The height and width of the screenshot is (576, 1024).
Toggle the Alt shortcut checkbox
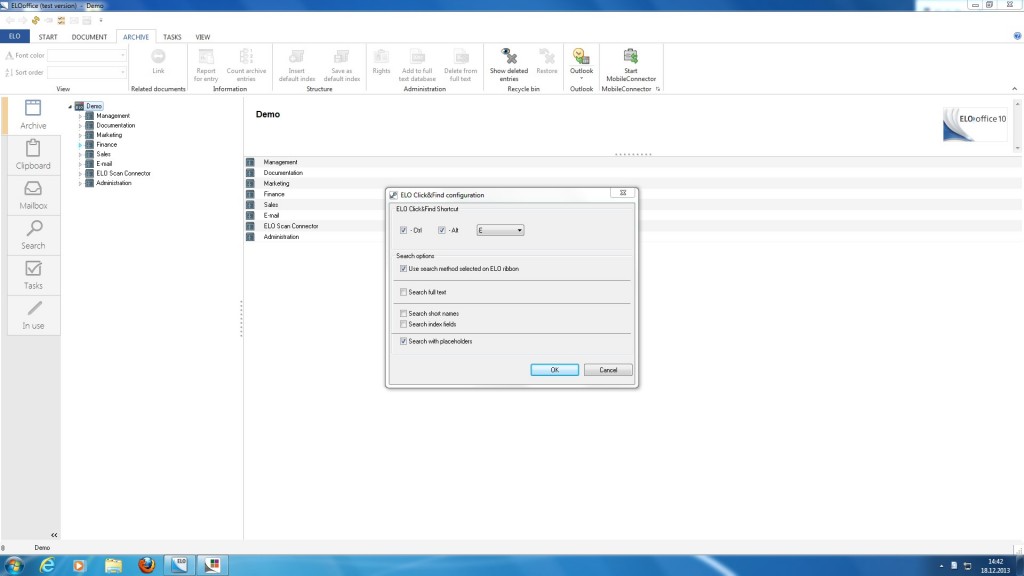coord(442,230)
